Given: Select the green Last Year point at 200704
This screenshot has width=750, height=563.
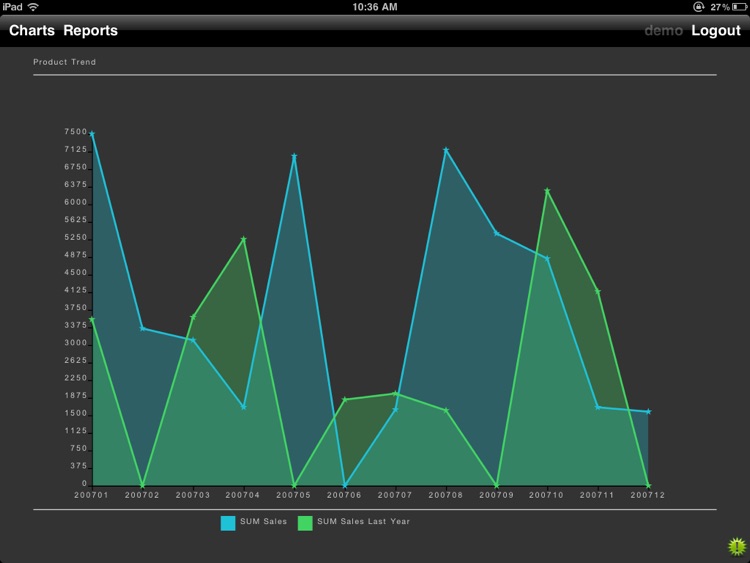Looking at the screenshot, I should pyautogui.click(x=243, y=239).
